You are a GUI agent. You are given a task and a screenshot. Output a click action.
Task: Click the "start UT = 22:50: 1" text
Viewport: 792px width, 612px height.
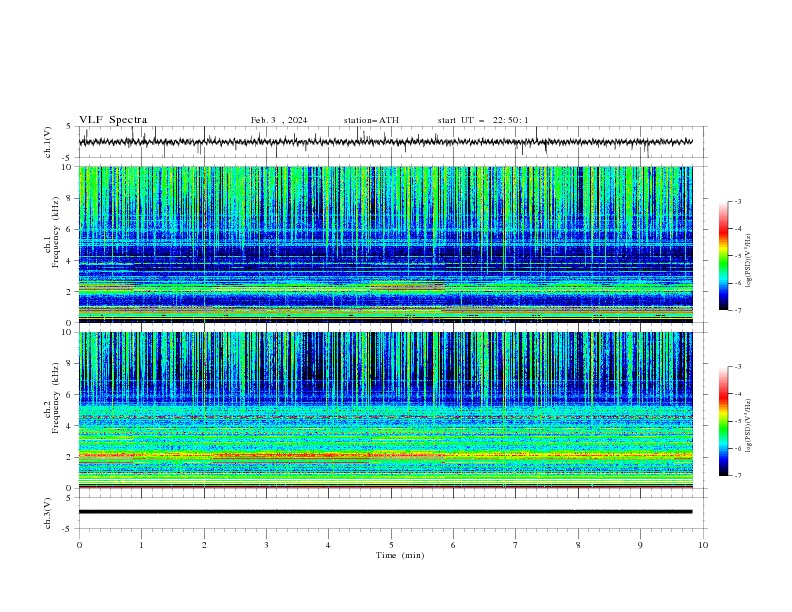click(x=483, y=120)
